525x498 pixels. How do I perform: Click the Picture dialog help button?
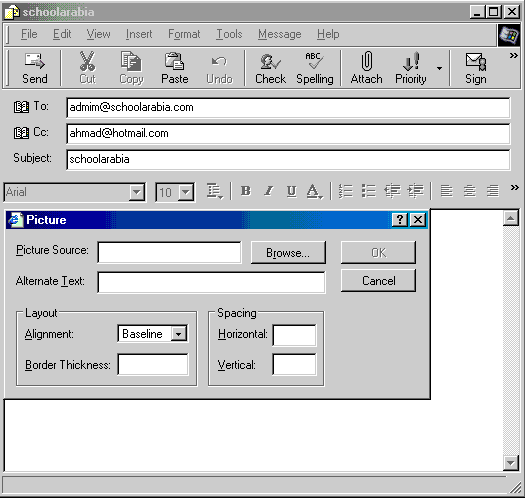[x=400, y=220]
